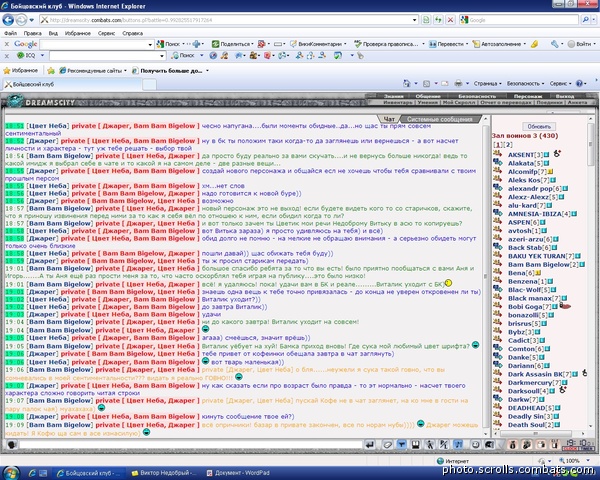This screenshot has height=480, width=600.
Task: Click player name AMNESIA-IBIZA
Action: pos(535,214)
